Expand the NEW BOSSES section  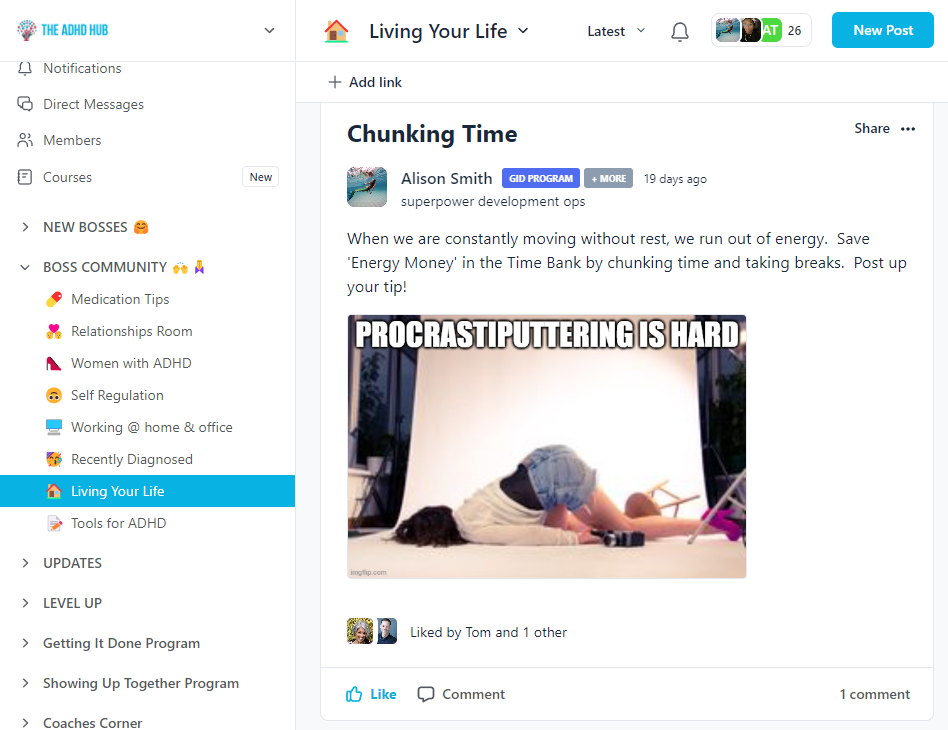pos(25,227)
